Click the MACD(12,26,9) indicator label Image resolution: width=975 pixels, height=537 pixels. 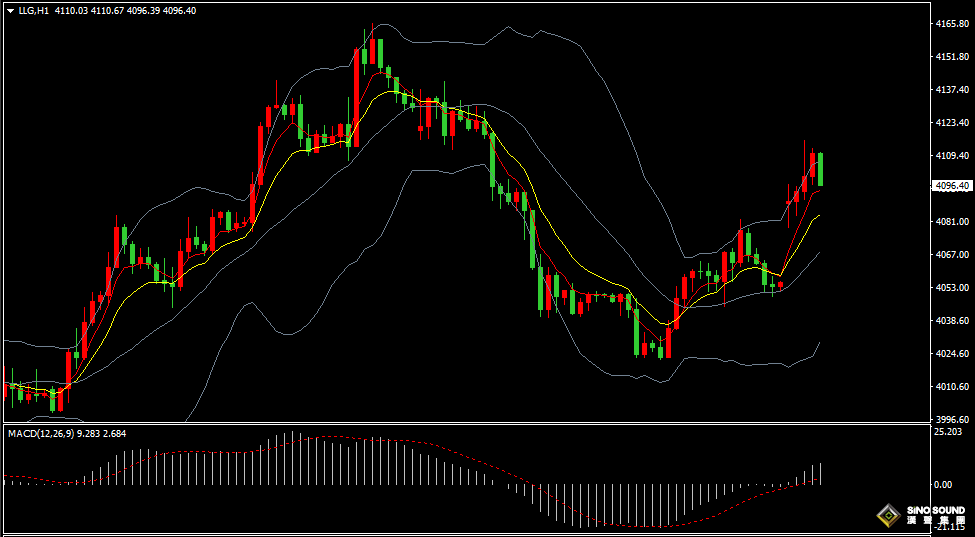[x=40, y=433]
